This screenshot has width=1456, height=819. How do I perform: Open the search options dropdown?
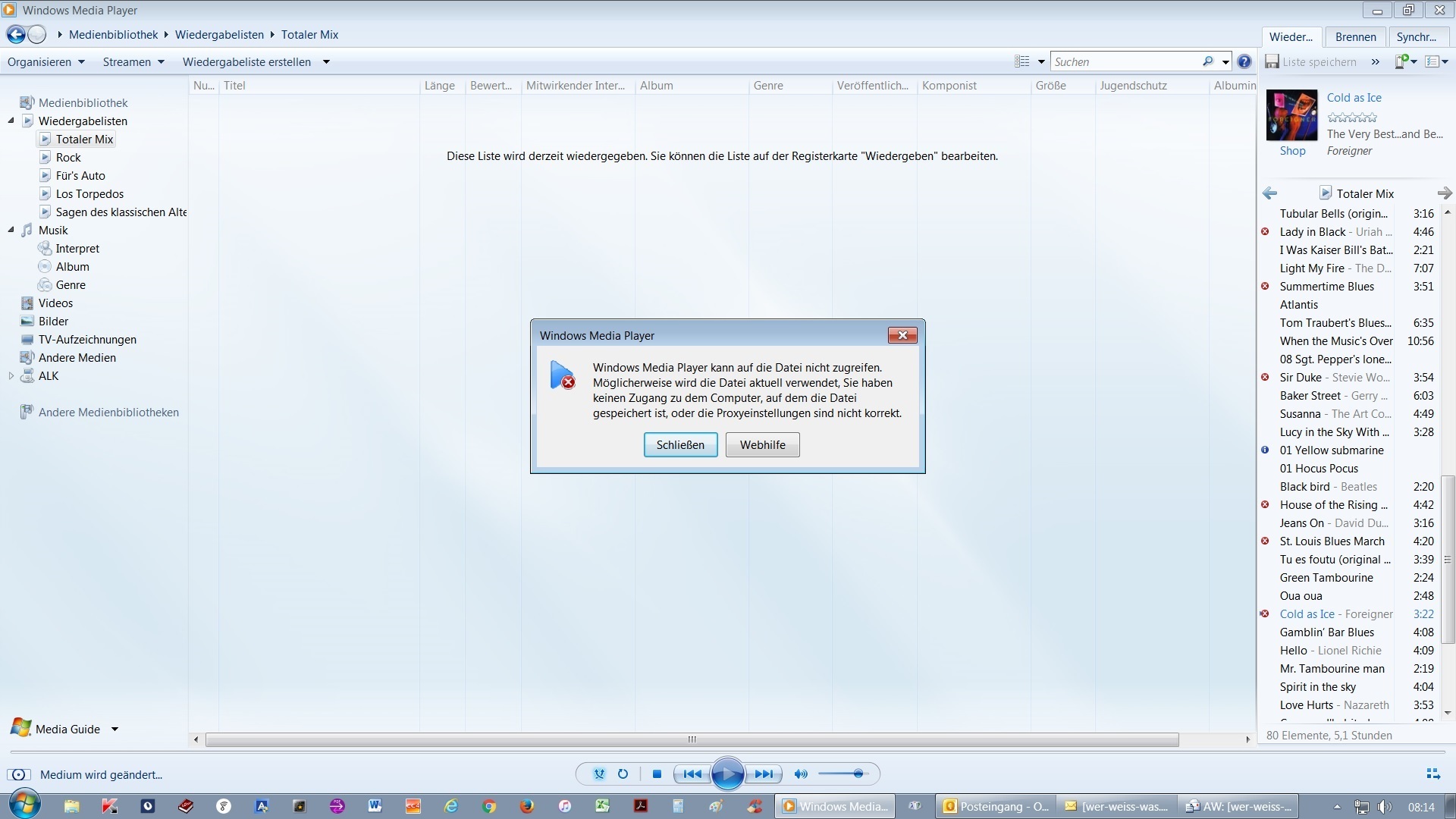1225,62
